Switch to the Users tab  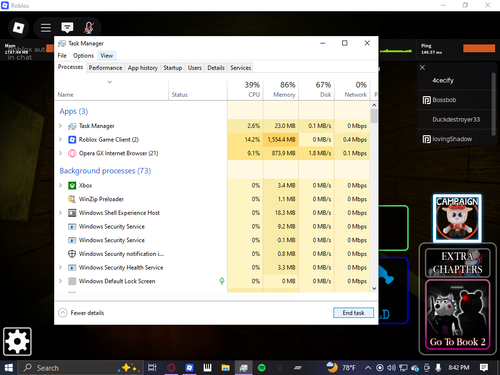(195, 68)
